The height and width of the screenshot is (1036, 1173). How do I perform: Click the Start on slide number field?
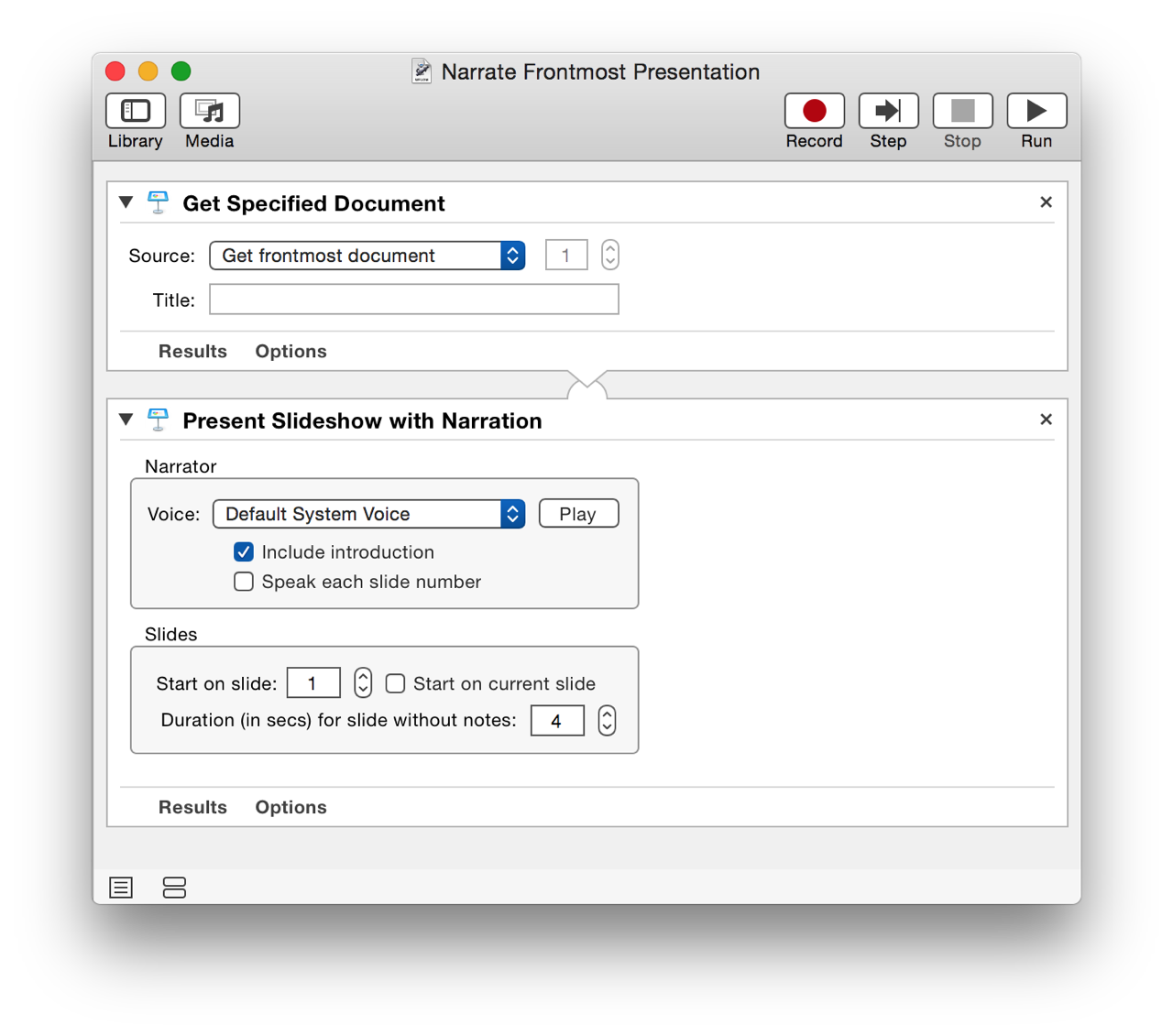(x=313, y=683)
